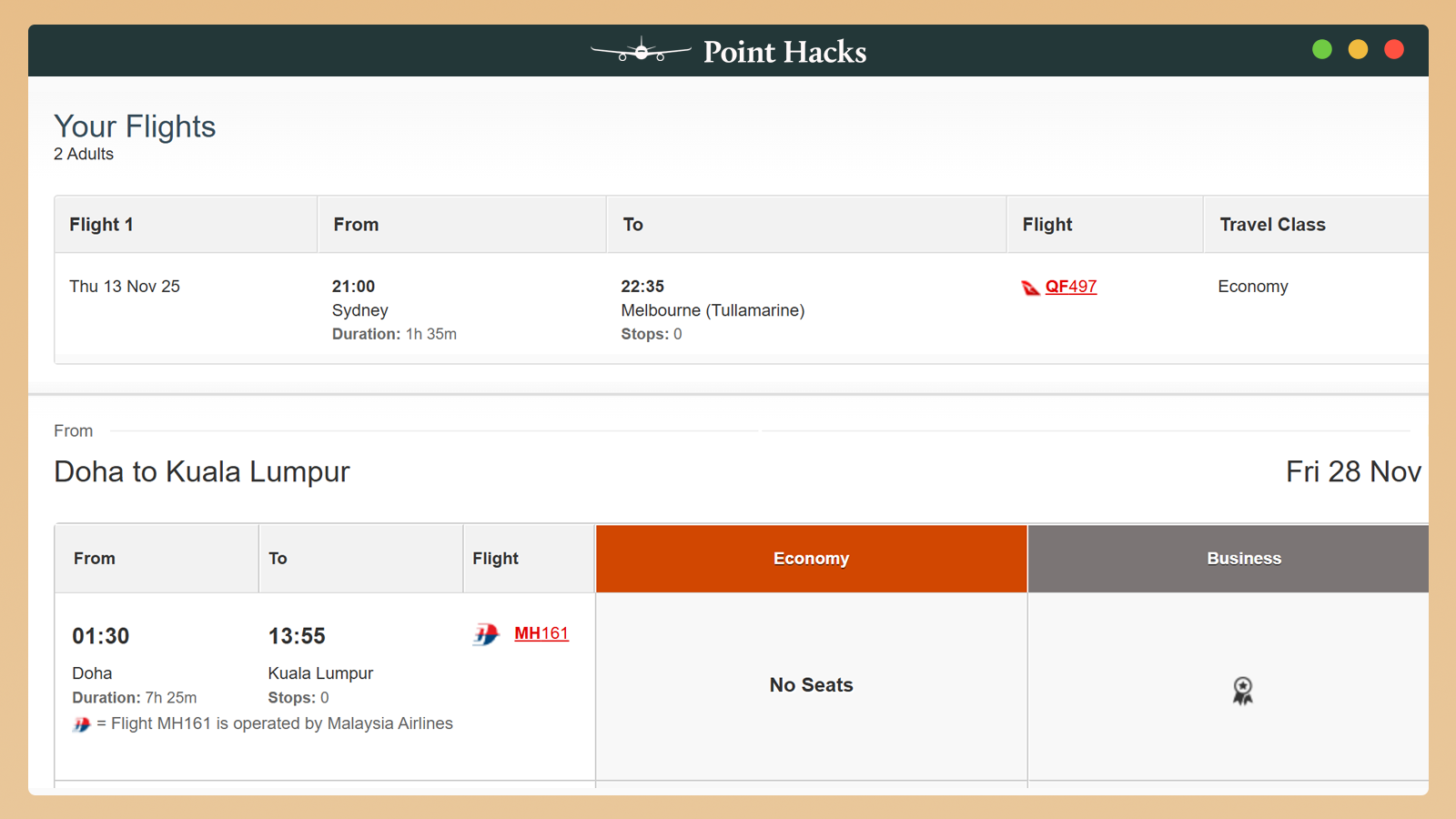Screen dimensions: 1456x819
Task: Open the MH161 flight link
Action: point(541,633)
